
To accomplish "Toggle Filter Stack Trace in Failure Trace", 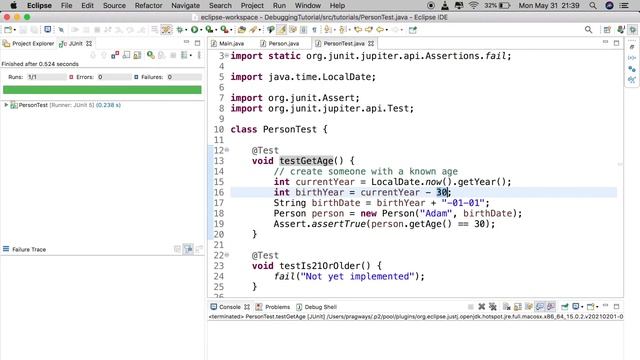I will 188,249.
